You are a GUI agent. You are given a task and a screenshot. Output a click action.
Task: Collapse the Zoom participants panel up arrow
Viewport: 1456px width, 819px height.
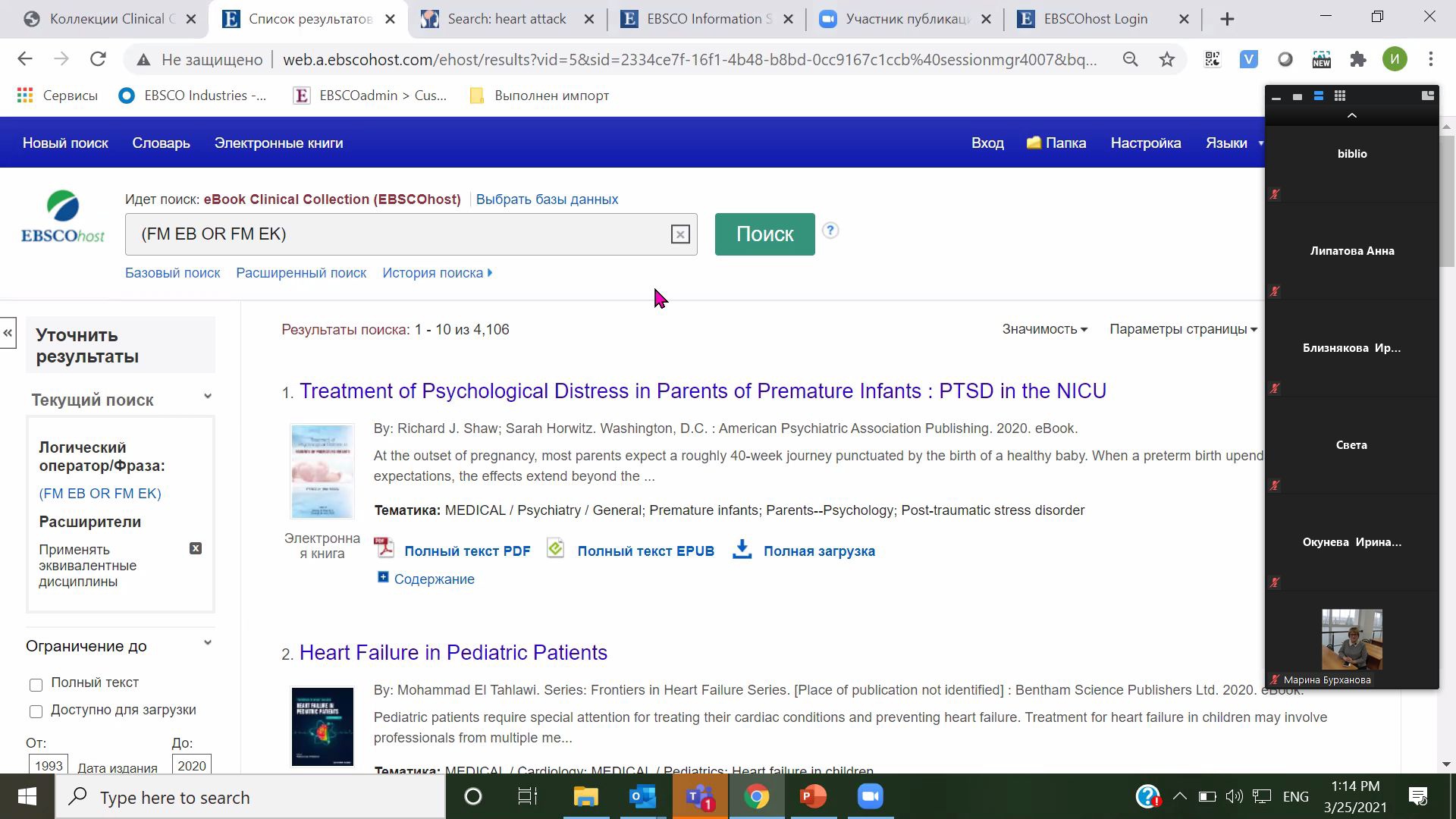pyautogui.click(x=1351, y=116)
